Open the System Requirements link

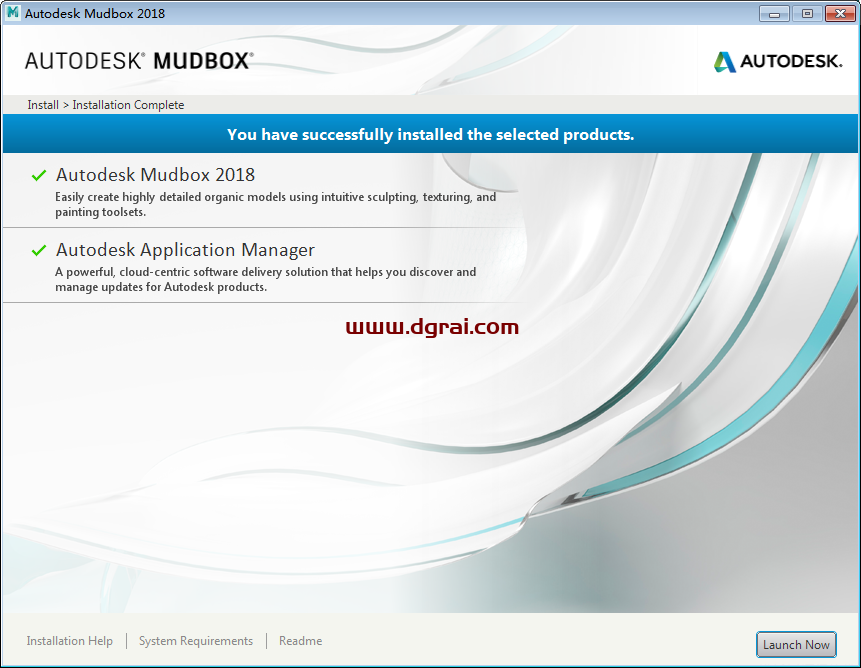[196, 641]
